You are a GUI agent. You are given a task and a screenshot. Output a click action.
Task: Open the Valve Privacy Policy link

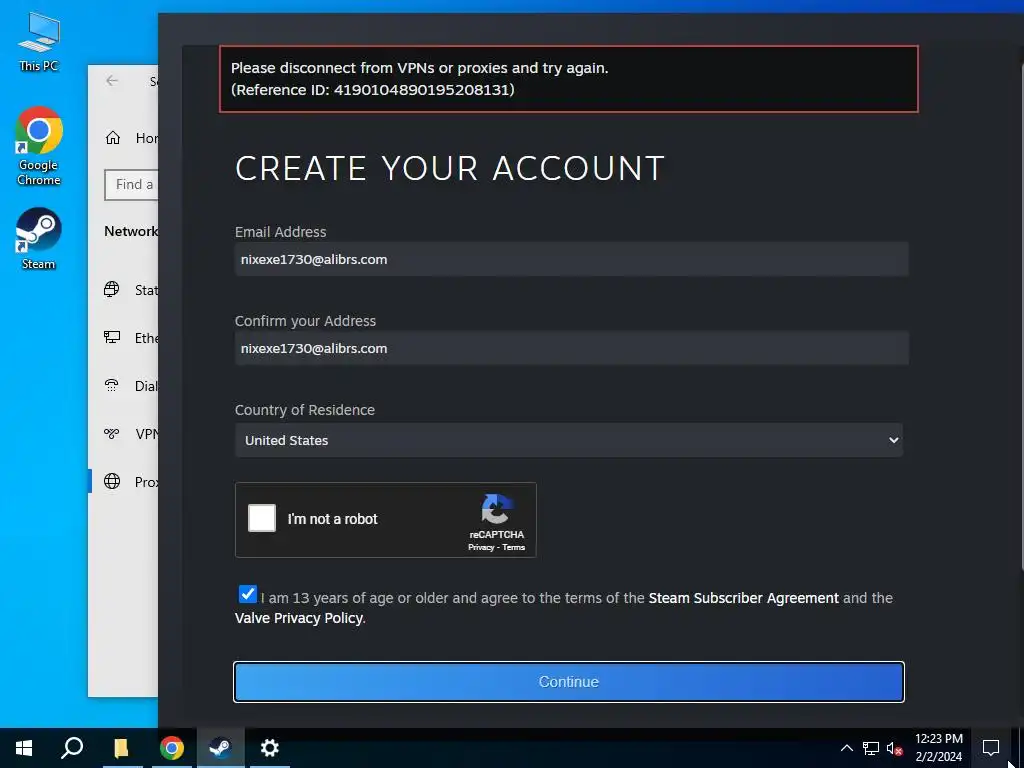298,618
